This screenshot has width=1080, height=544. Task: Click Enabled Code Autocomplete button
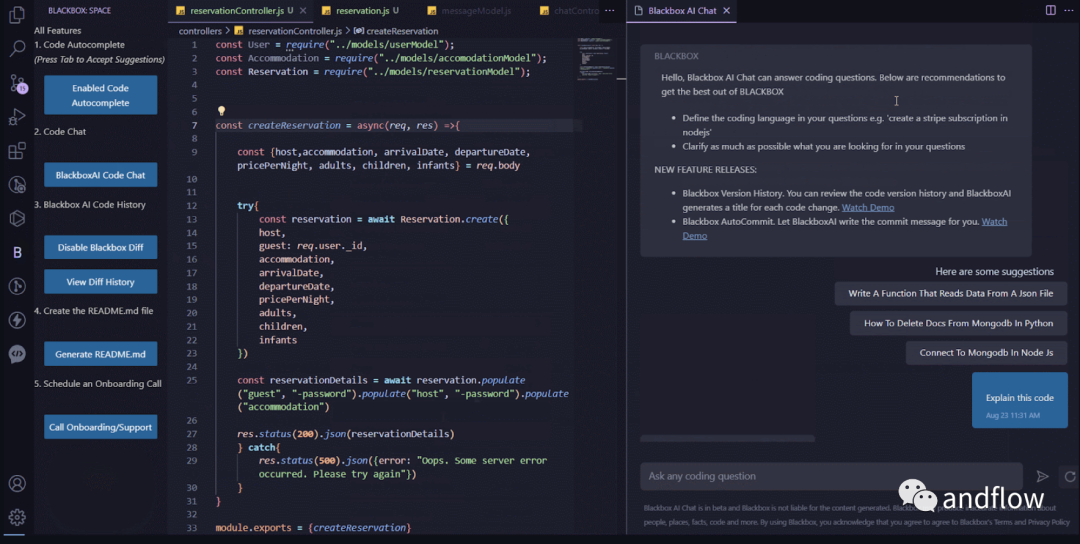coord(101,95)
